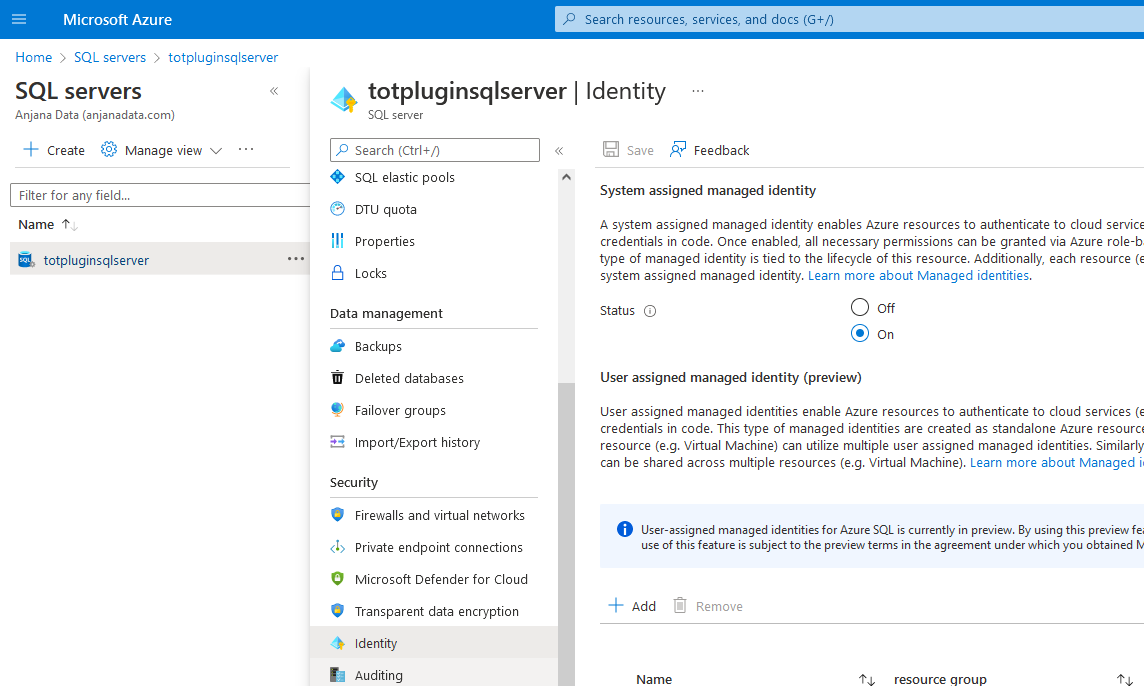Screen dimensions: 1144x686
Task: Click the Feedback icon in toolbar
Action: click(679, 150)
